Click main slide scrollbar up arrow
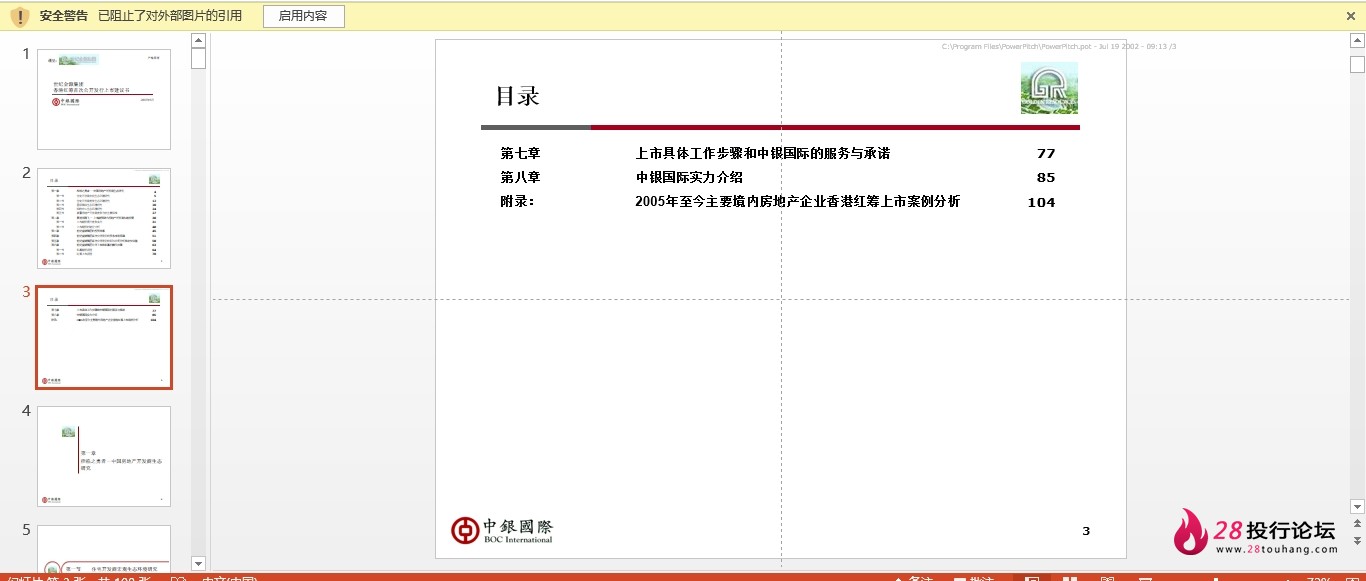 coord(1357,40)
